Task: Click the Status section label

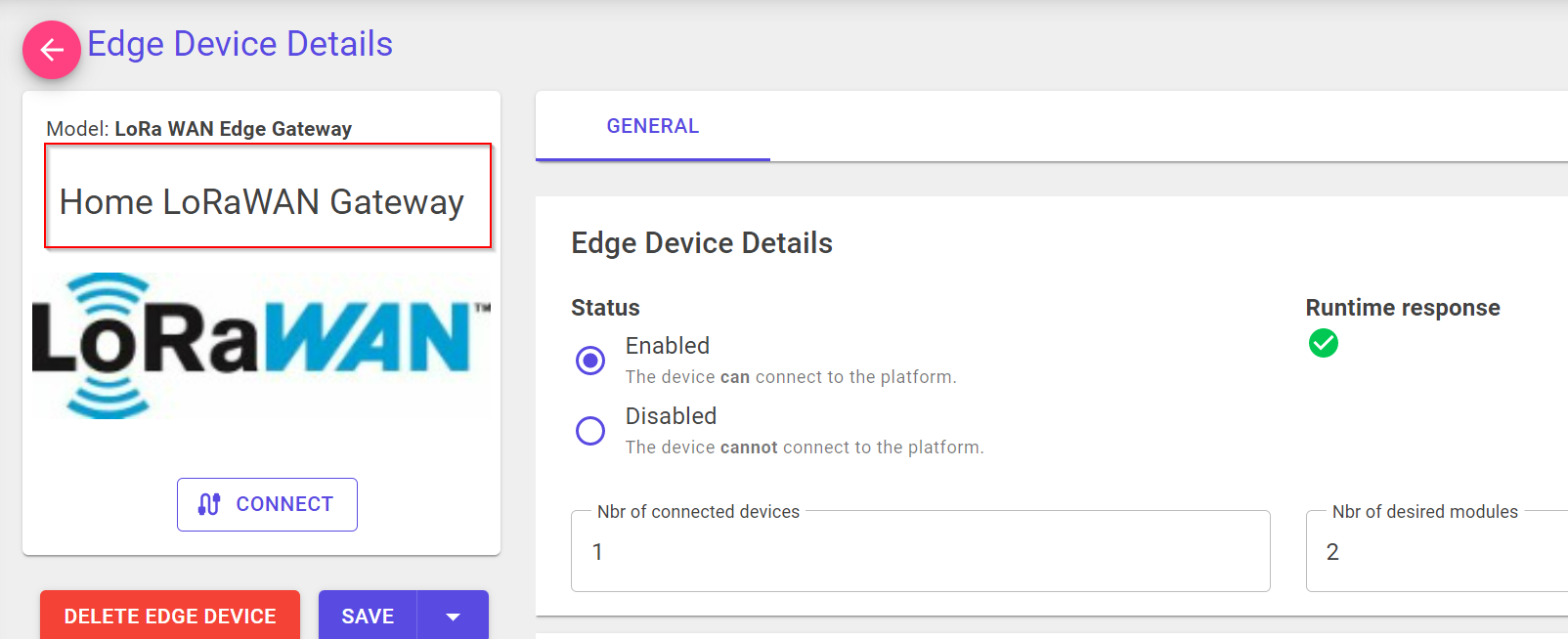Action: coord(605,307)
